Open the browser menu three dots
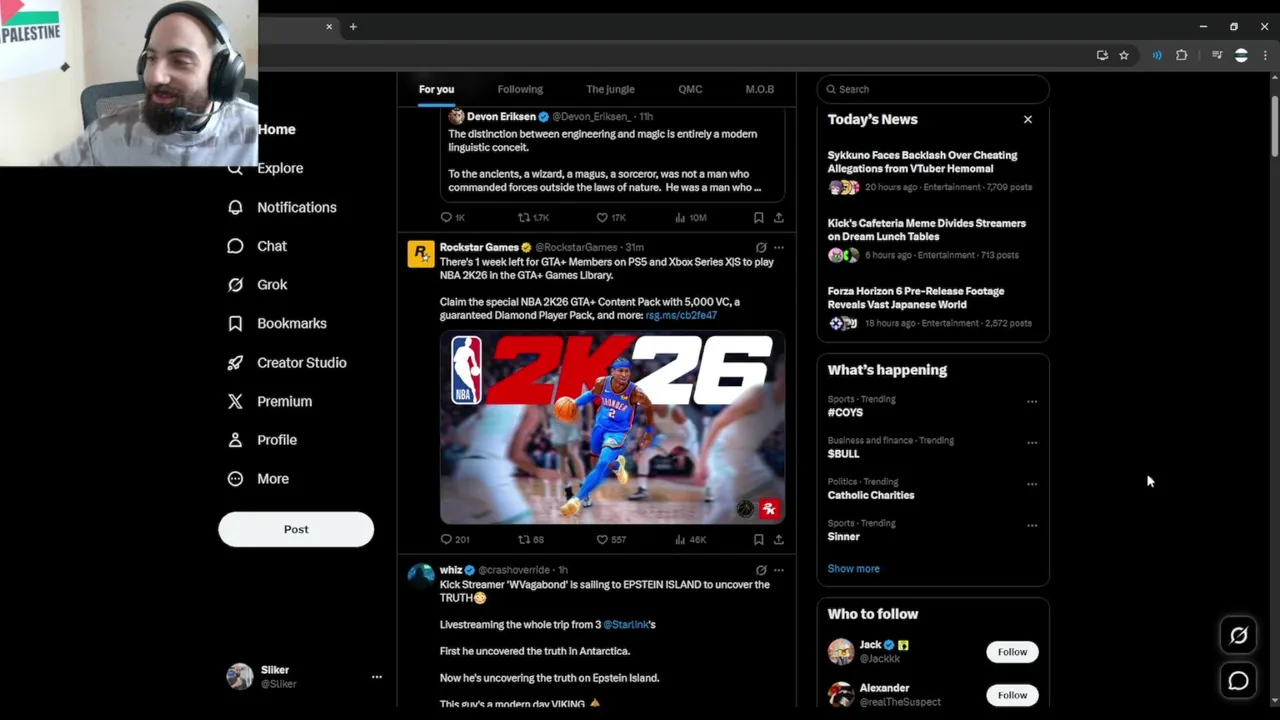Screen dimensions: 1280x720 point(1265,55)
